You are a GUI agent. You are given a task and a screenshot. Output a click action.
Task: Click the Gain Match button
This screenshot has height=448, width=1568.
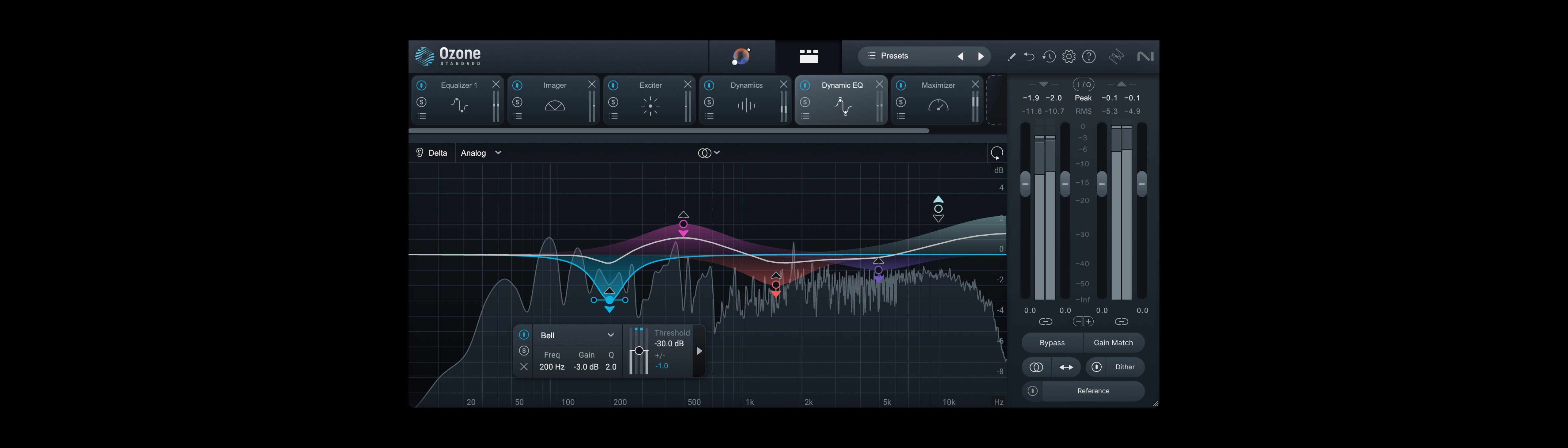(1113, 343)
